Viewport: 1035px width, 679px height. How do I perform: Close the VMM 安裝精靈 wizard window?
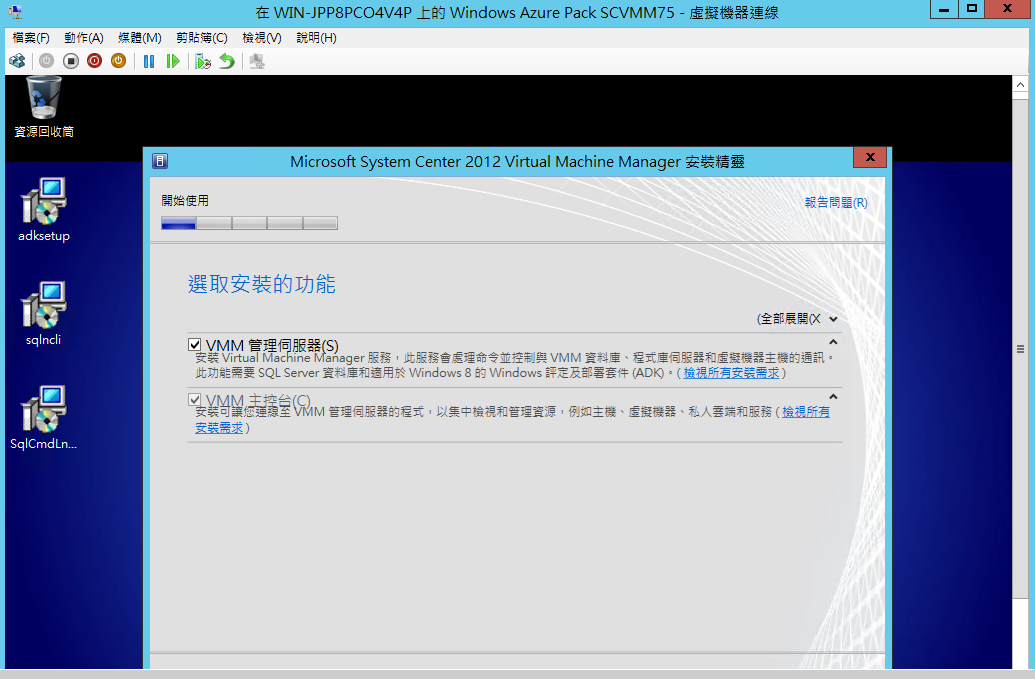coord(870,157)
